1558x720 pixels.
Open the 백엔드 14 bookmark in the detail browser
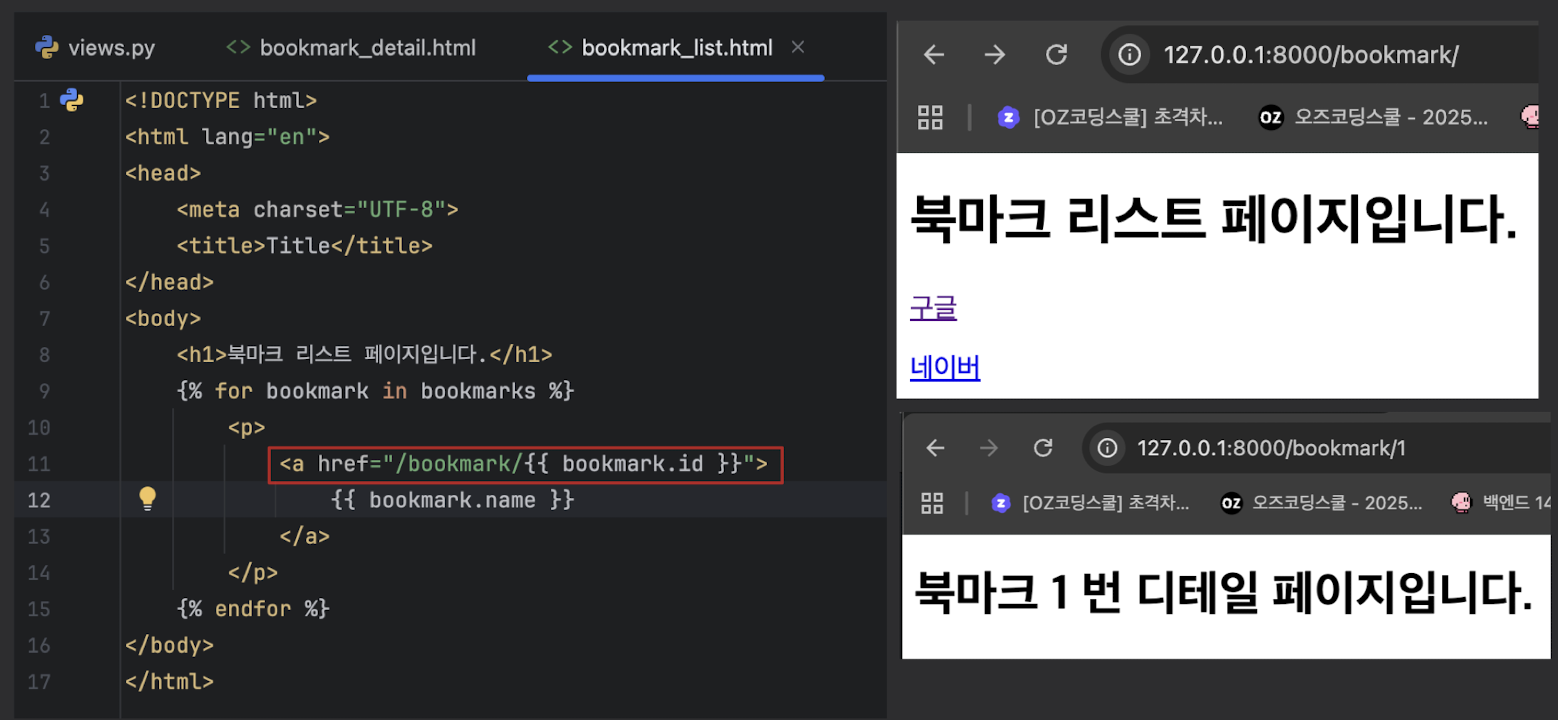1499,503
